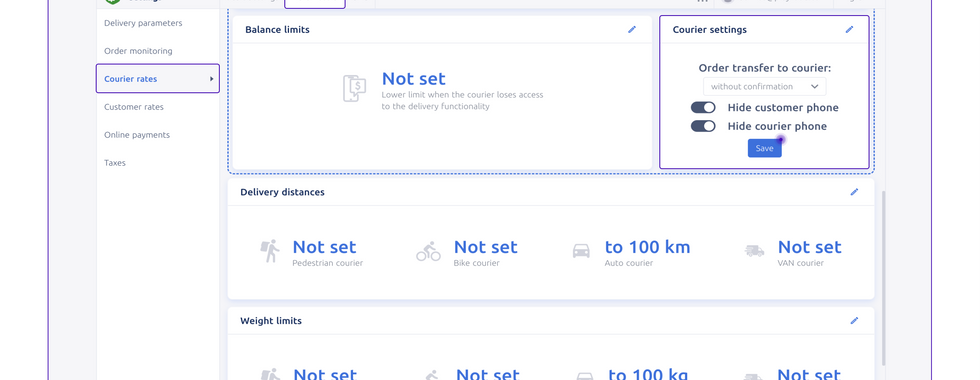The image size is (980, 380).
Task: Select Courier rates menu item
Action: [x=158, y=79]
